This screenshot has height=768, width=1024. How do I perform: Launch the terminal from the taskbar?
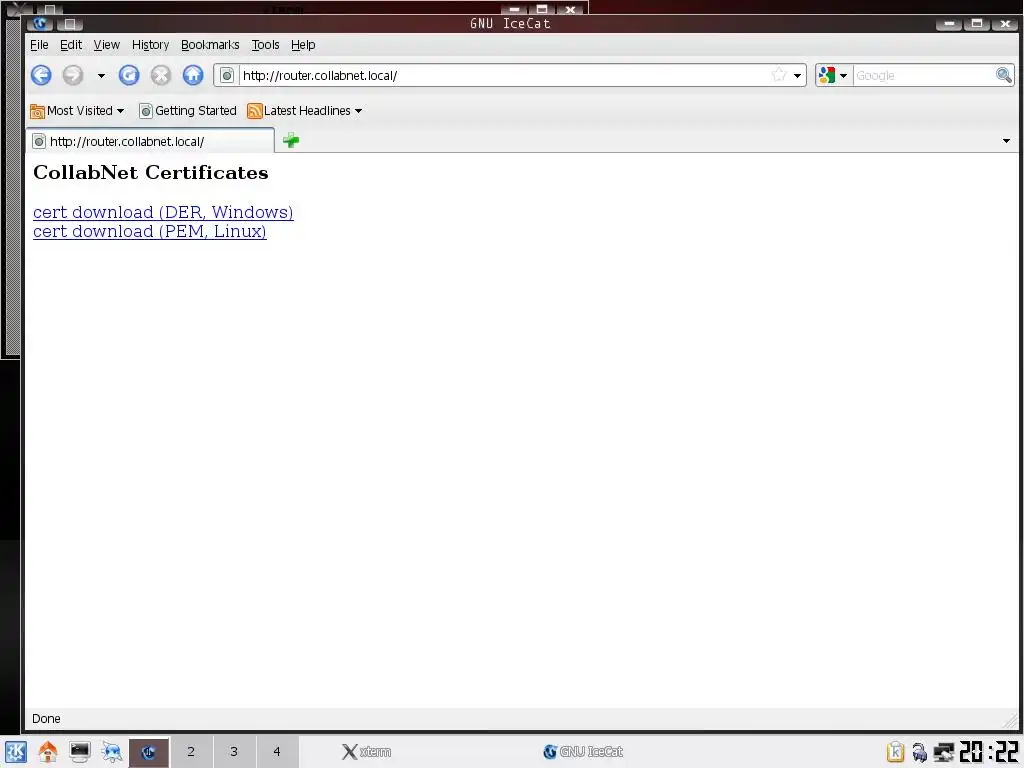point(80,752)
